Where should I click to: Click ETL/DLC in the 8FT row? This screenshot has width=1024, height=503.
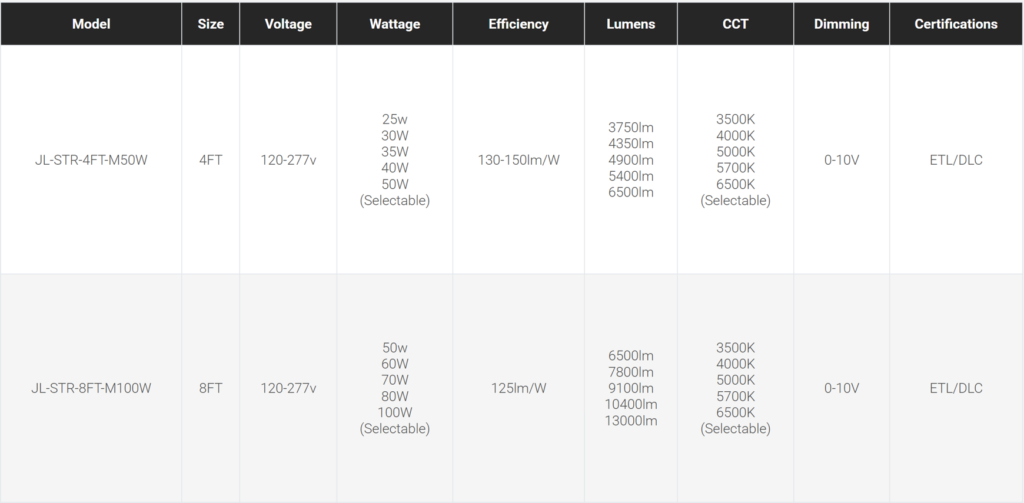(x=956, y=388)
